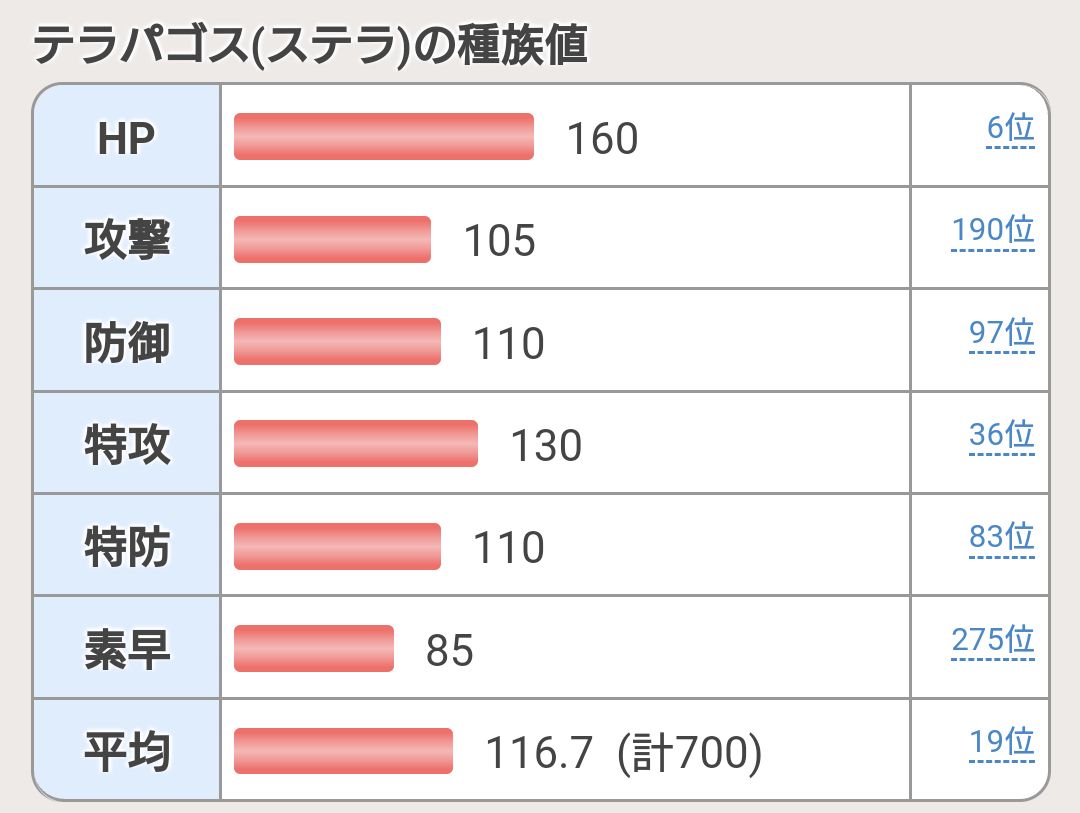Click the 特攻 row header
Viewport: 1080px width, 813px height.
(x=126, y=444)
